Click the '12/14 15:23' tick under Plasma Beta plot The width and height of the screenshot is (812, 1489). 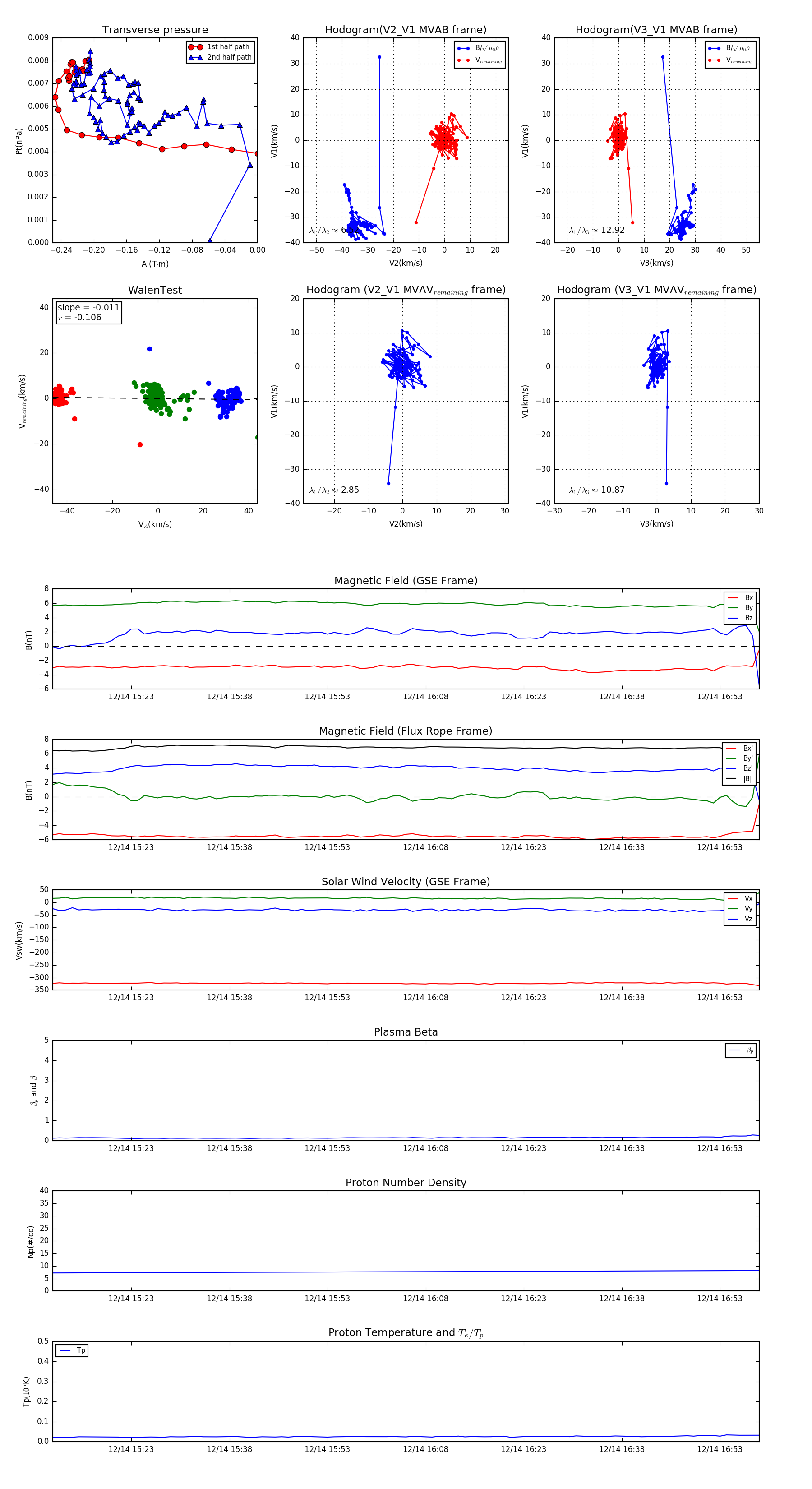[131, 1148]
